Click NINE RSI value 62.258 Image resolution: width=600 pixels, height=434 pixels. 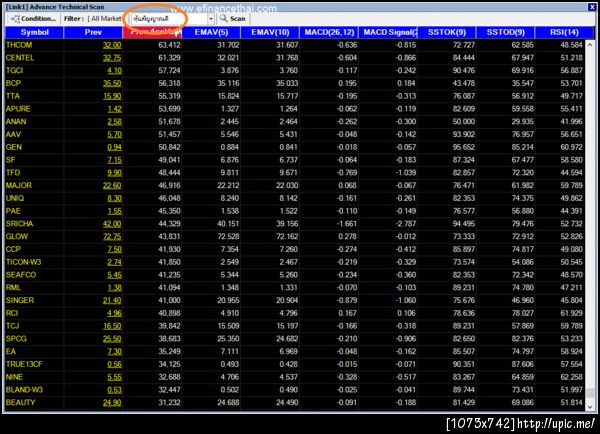572,377
